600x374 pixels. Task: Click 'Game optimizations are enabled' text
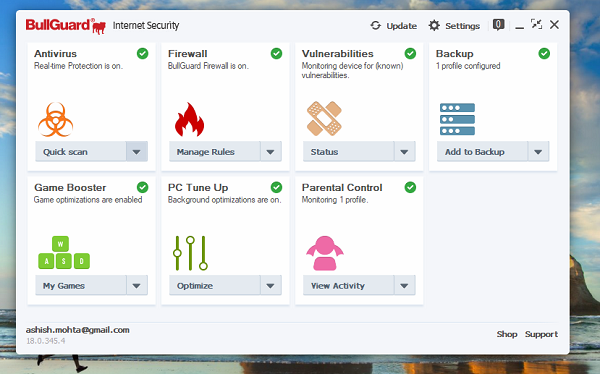(88, 200)
